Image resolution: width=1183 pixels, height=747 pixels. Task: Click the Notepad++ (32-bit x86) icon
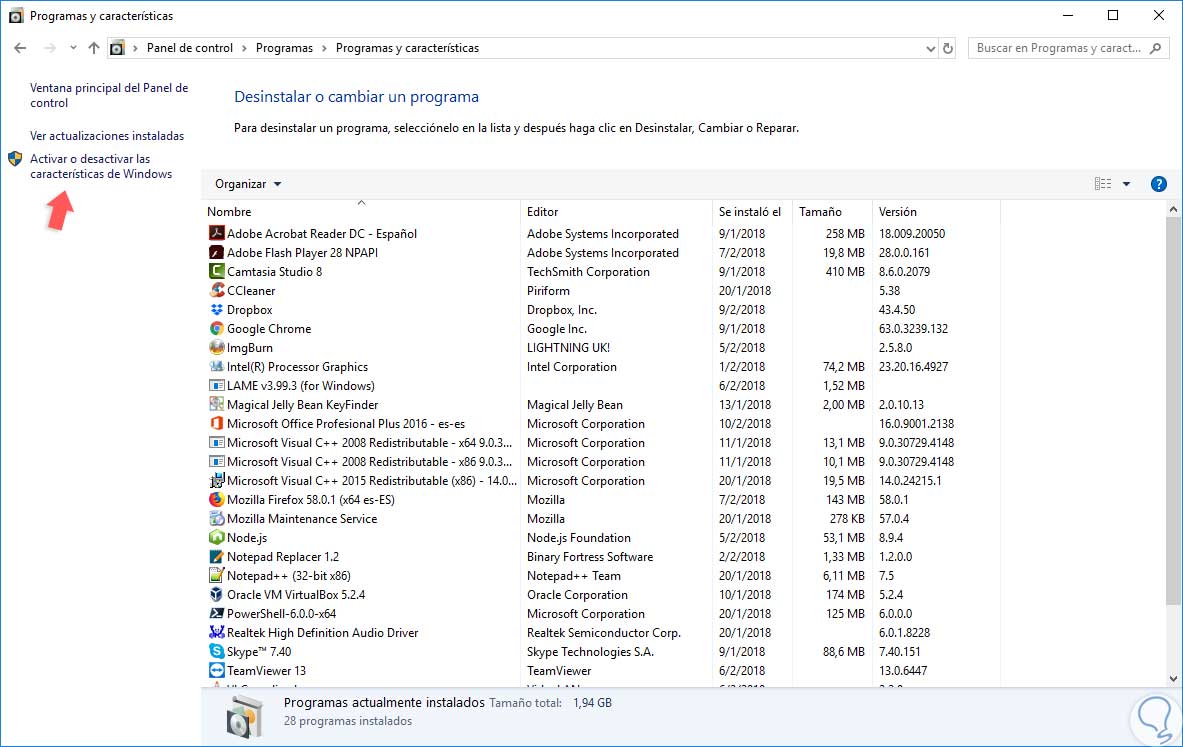[217, 575]
